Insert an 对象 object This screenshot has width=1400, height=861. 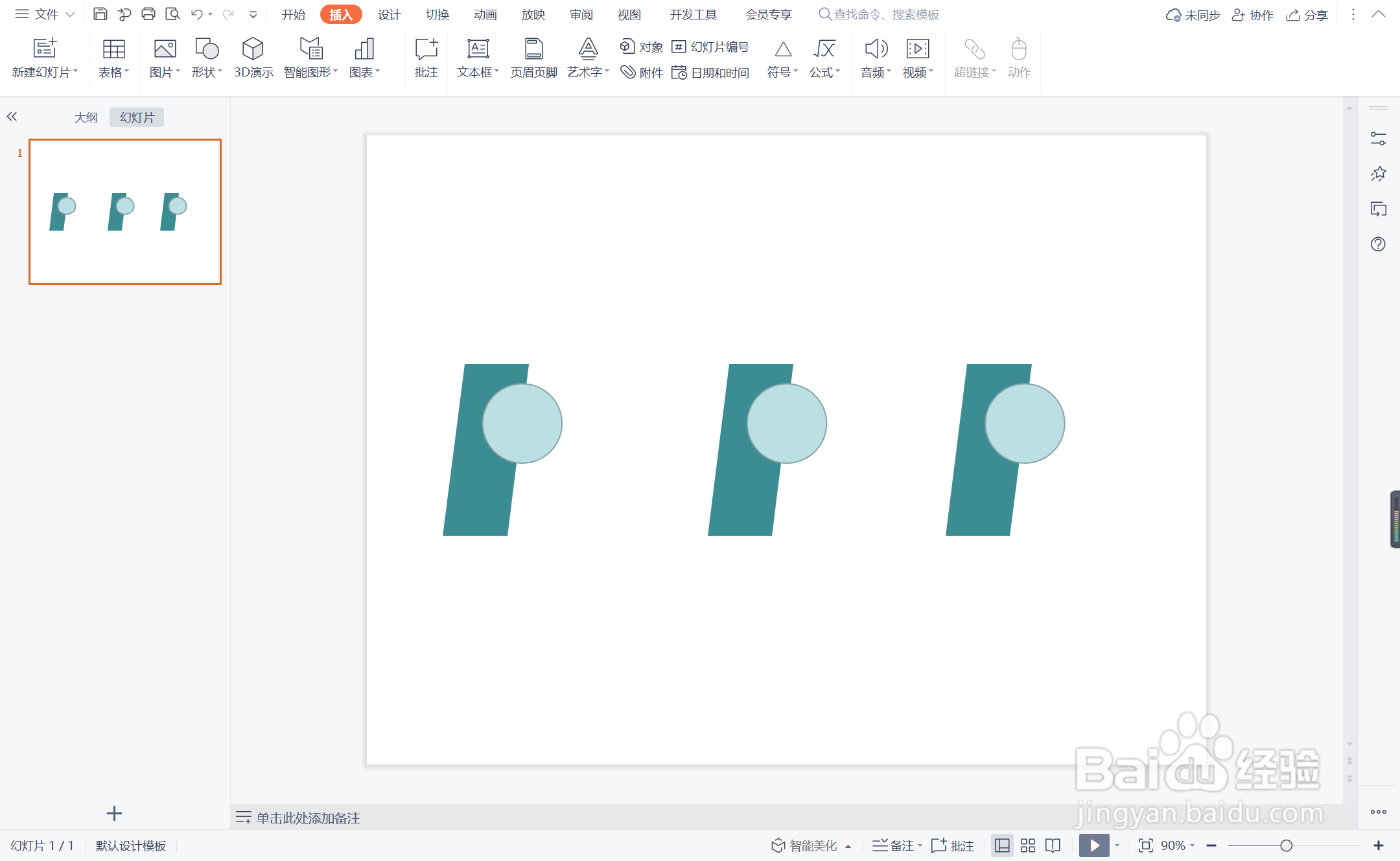click(641, 47)
